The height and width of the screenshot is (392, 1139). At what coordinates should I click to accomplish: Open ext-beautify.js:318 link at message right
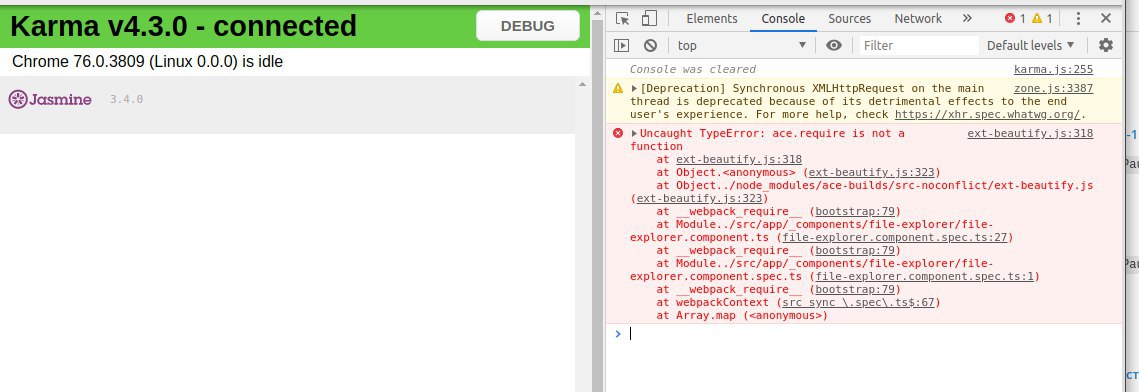point(1030,134)
